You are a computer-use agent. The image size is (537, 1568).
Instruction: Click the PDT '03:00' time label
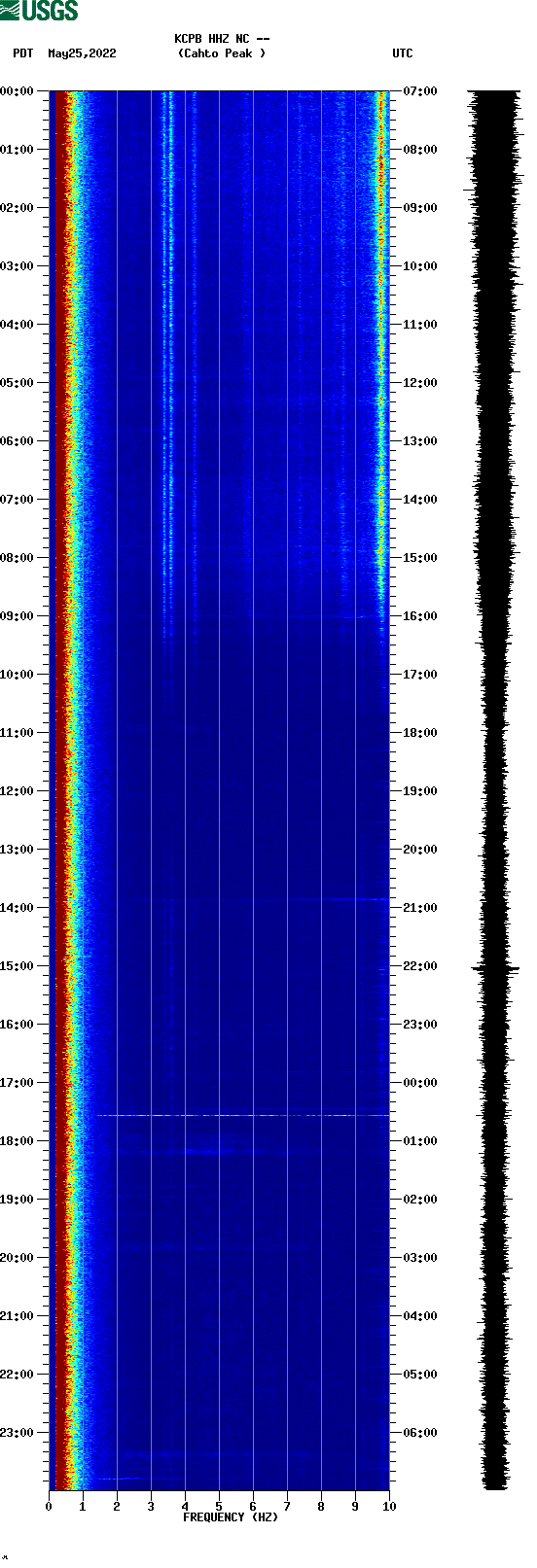coord(18,266)
